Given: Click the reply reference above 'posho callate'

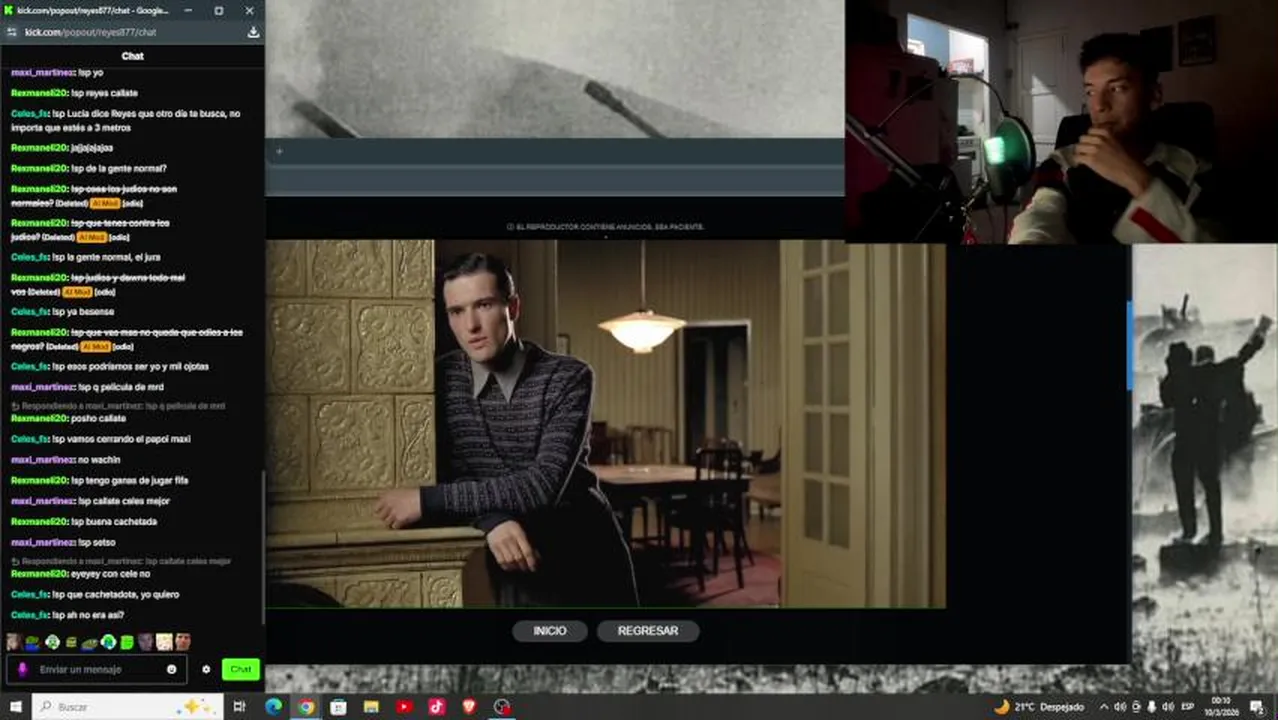Looking at the screenshot, I should click(x=117, y=406).
